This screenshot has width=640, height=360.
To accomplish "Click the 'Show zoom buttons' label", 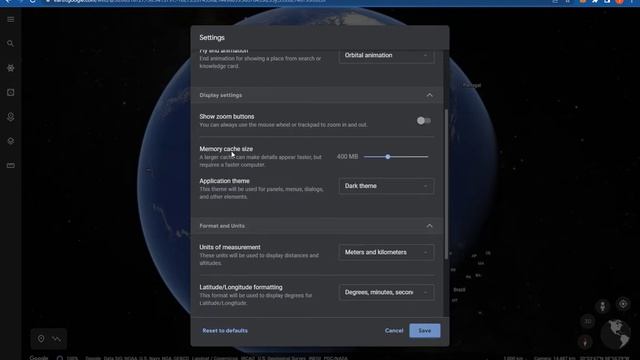I will click(x=227, y=116).
